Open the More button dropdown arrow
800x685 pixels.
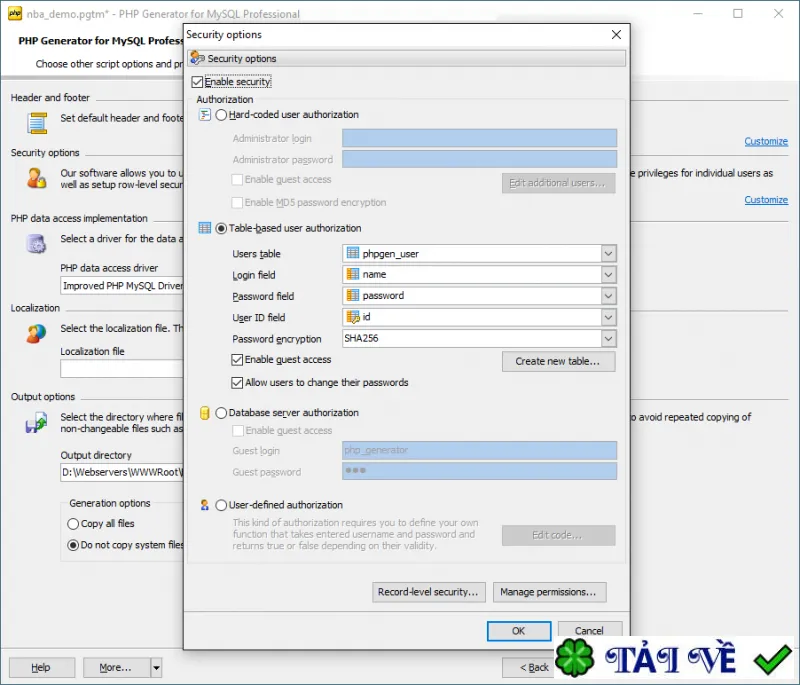(x=156, y=667)
